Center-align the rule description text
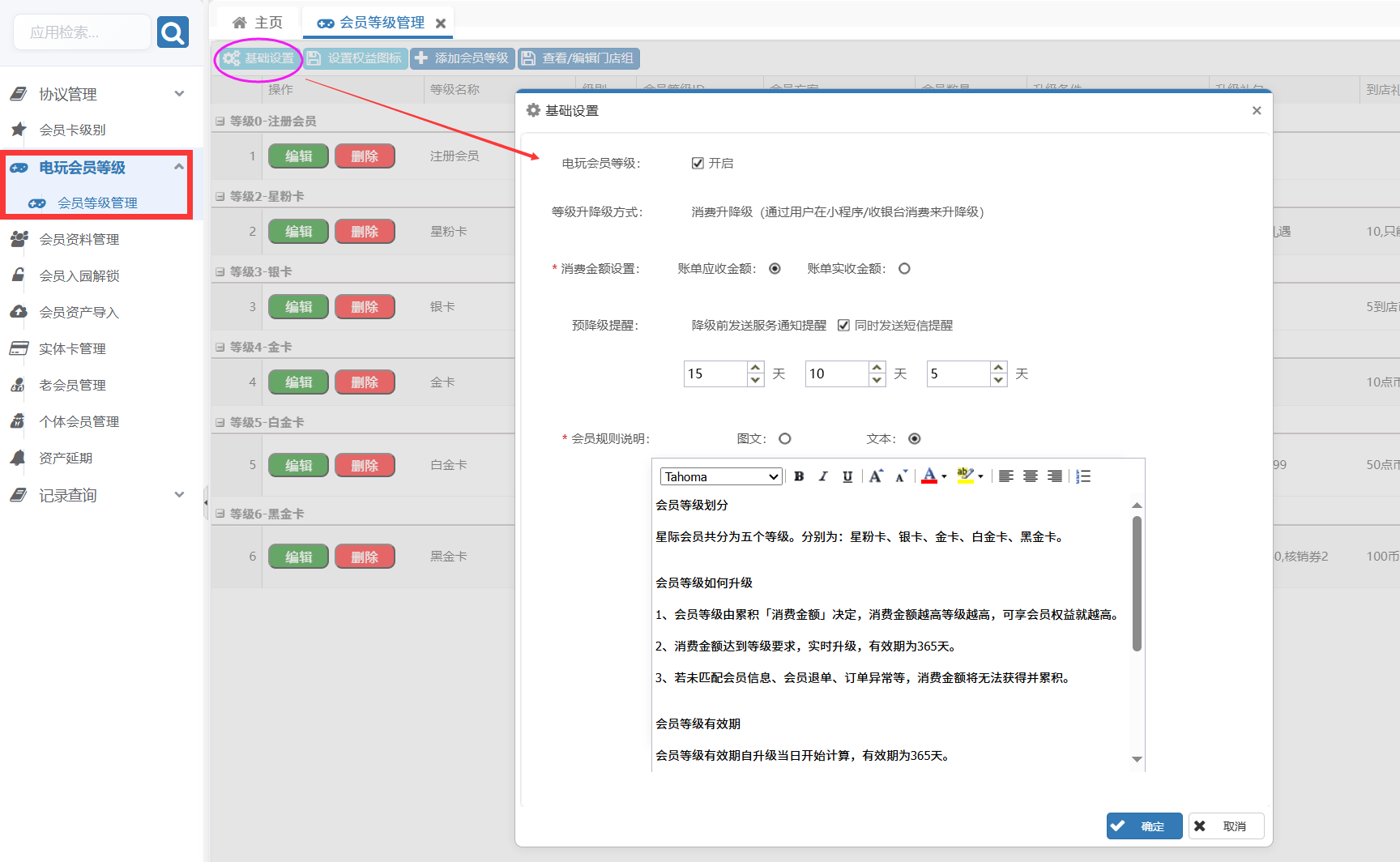This screenshot has height=862, width=1400. pyautogui.click(x=1031, y=476)
